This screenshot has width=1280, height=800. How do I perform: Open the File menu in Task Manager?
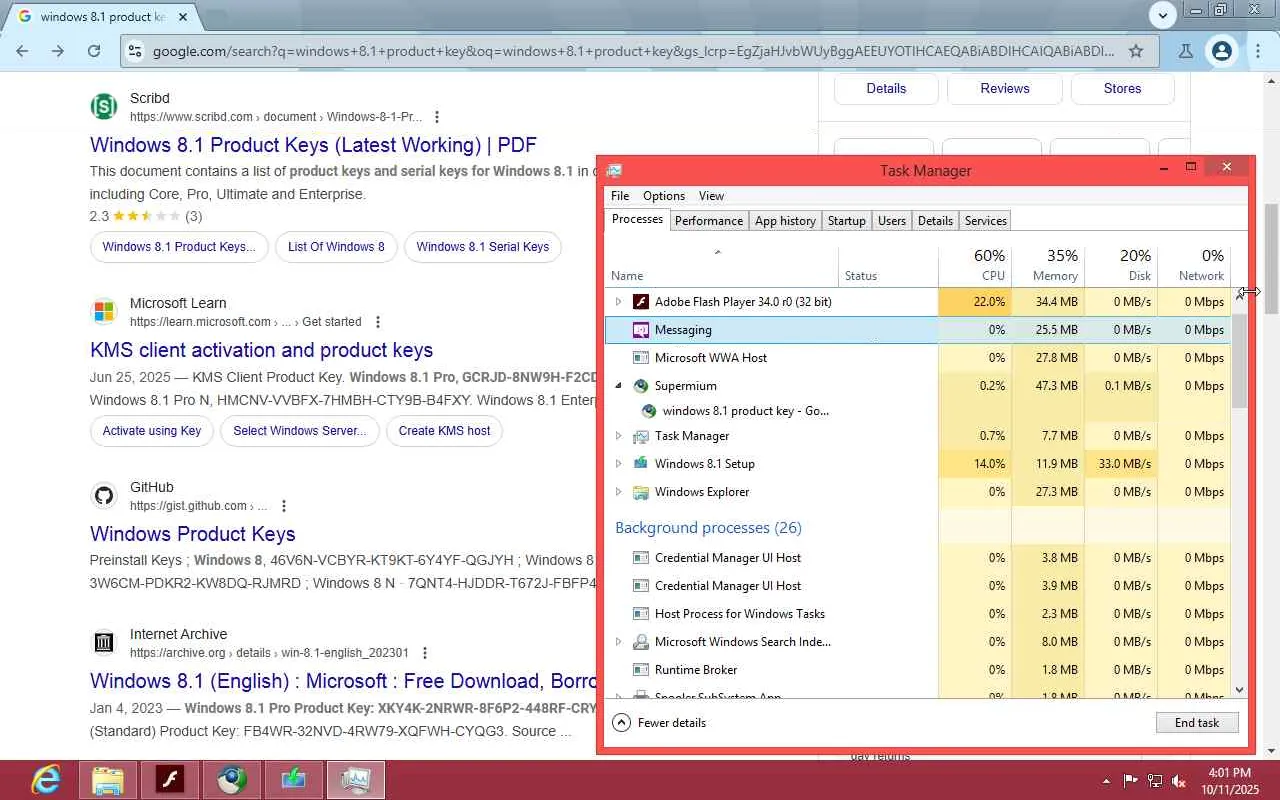pyautogui.click(x=620, y=196)
